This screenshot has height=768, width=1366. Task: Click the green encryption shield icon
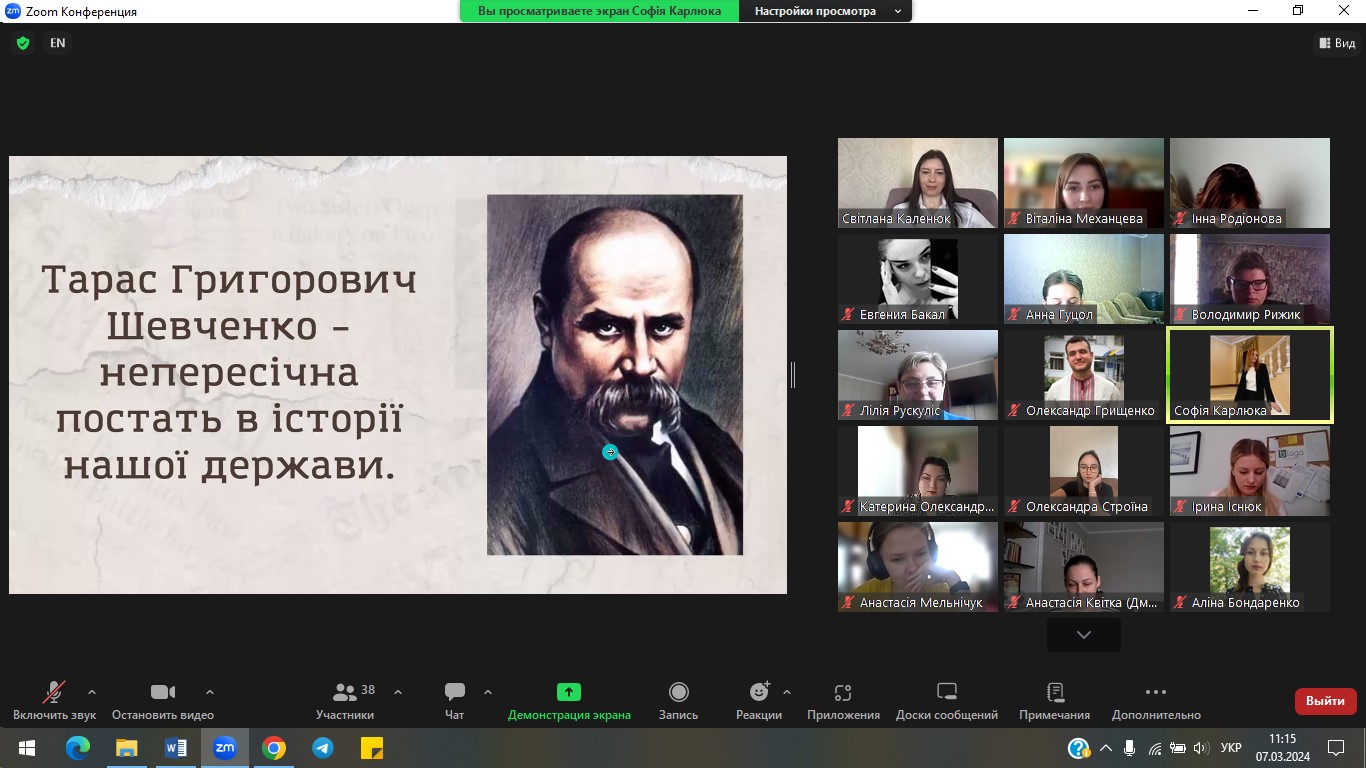pos(23,43)
